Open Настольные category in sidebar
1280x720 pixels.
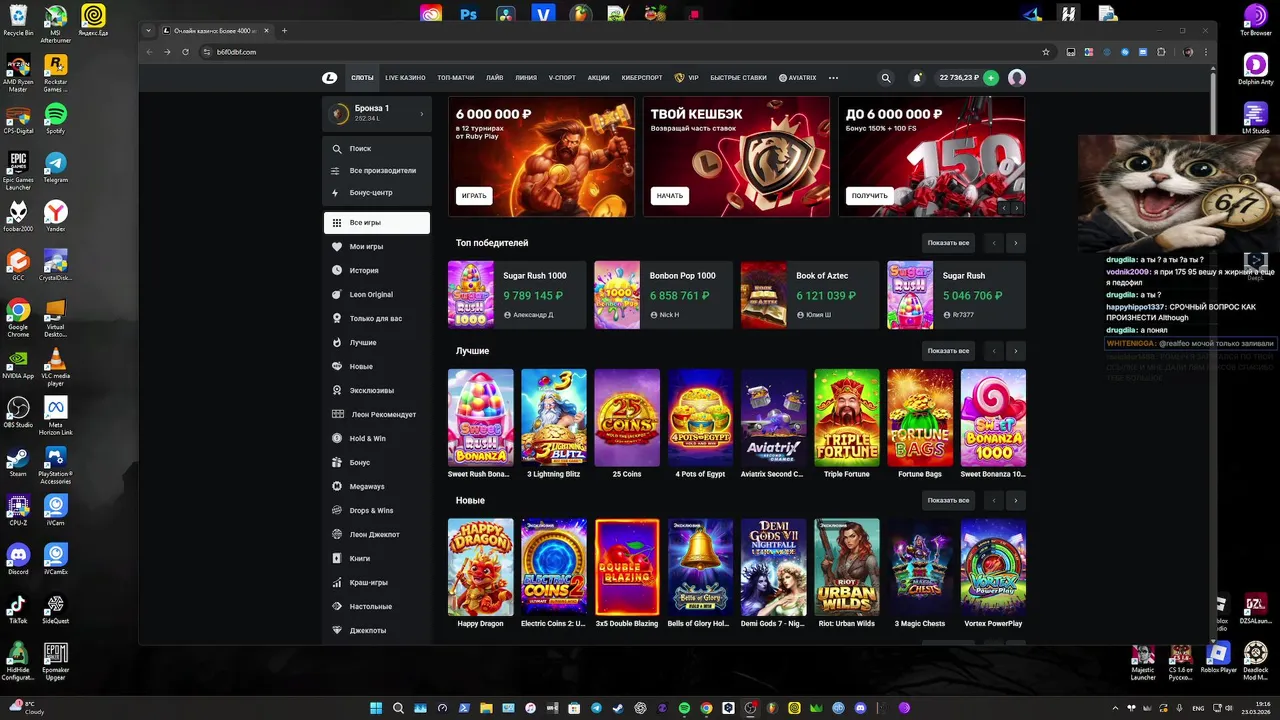point(377,606)
